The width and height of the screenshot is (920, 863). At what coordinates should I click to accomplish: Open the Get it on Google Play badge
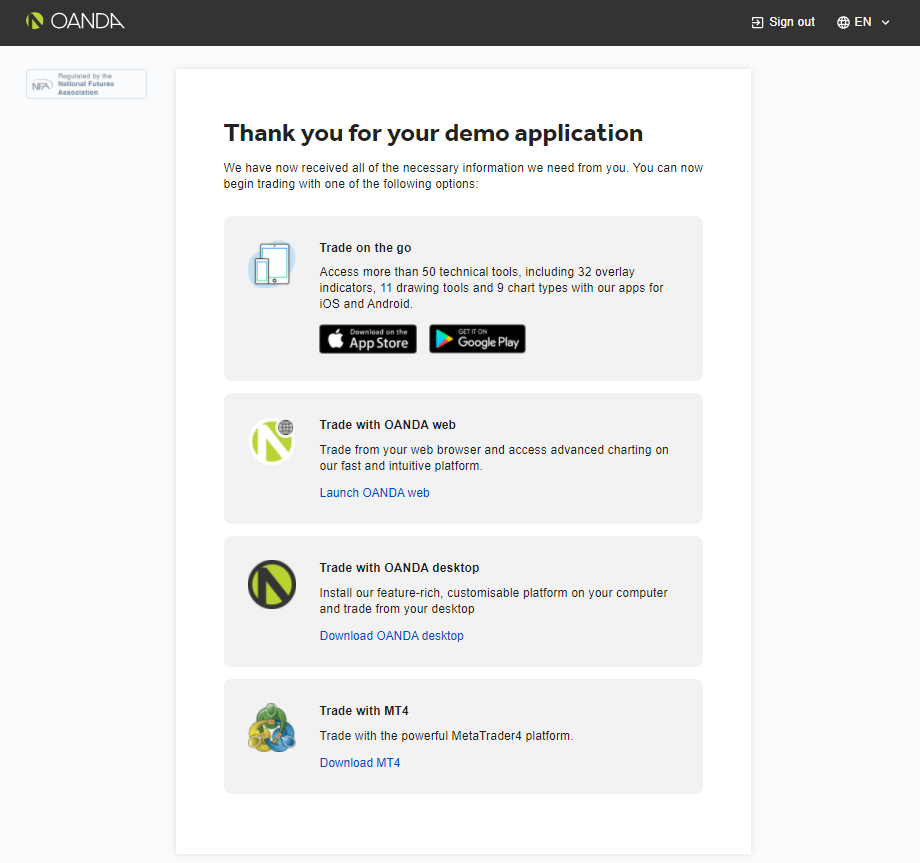tap(477, 339)
